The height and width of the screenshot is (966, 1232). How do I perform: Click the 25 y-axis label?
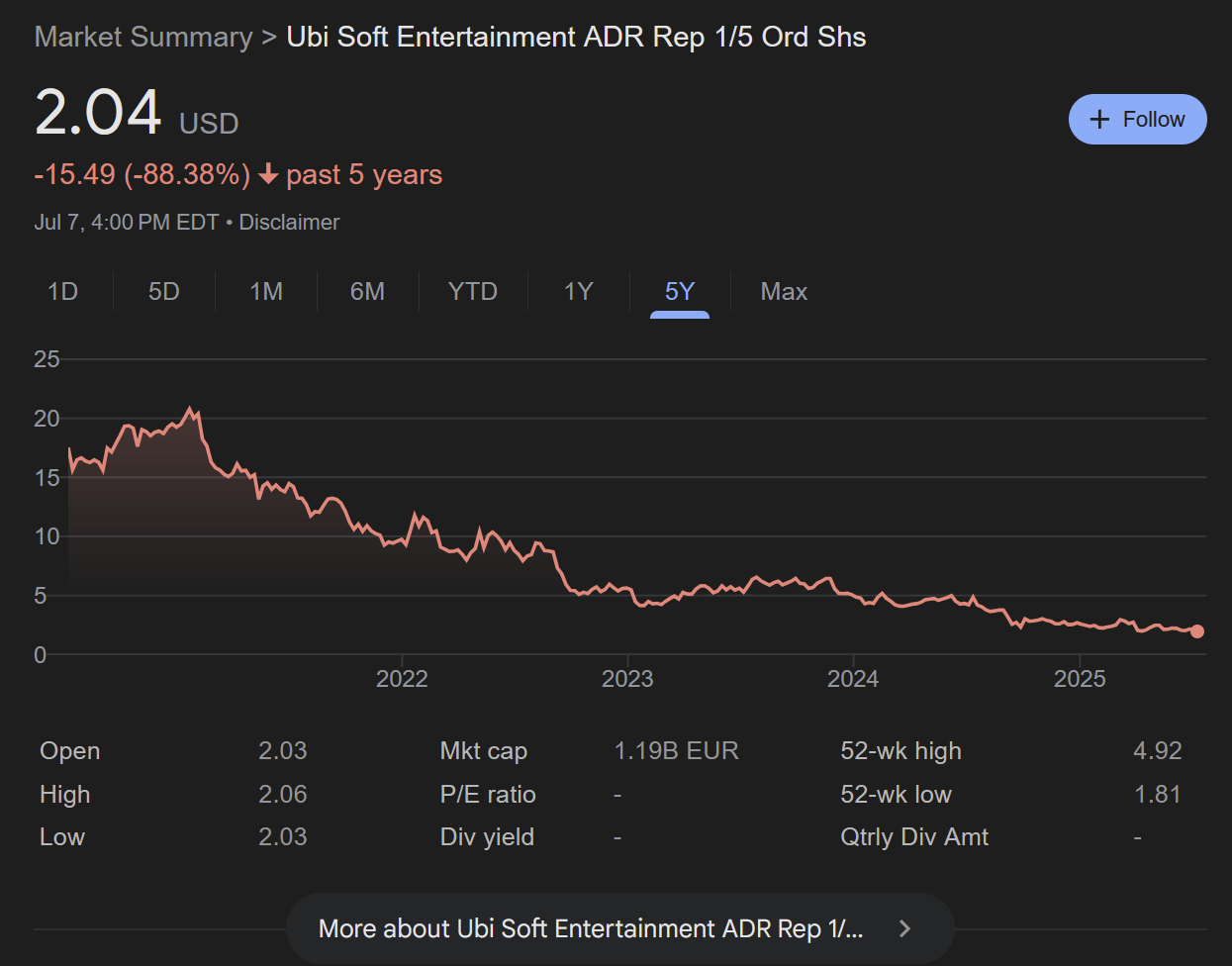(47, 359)
